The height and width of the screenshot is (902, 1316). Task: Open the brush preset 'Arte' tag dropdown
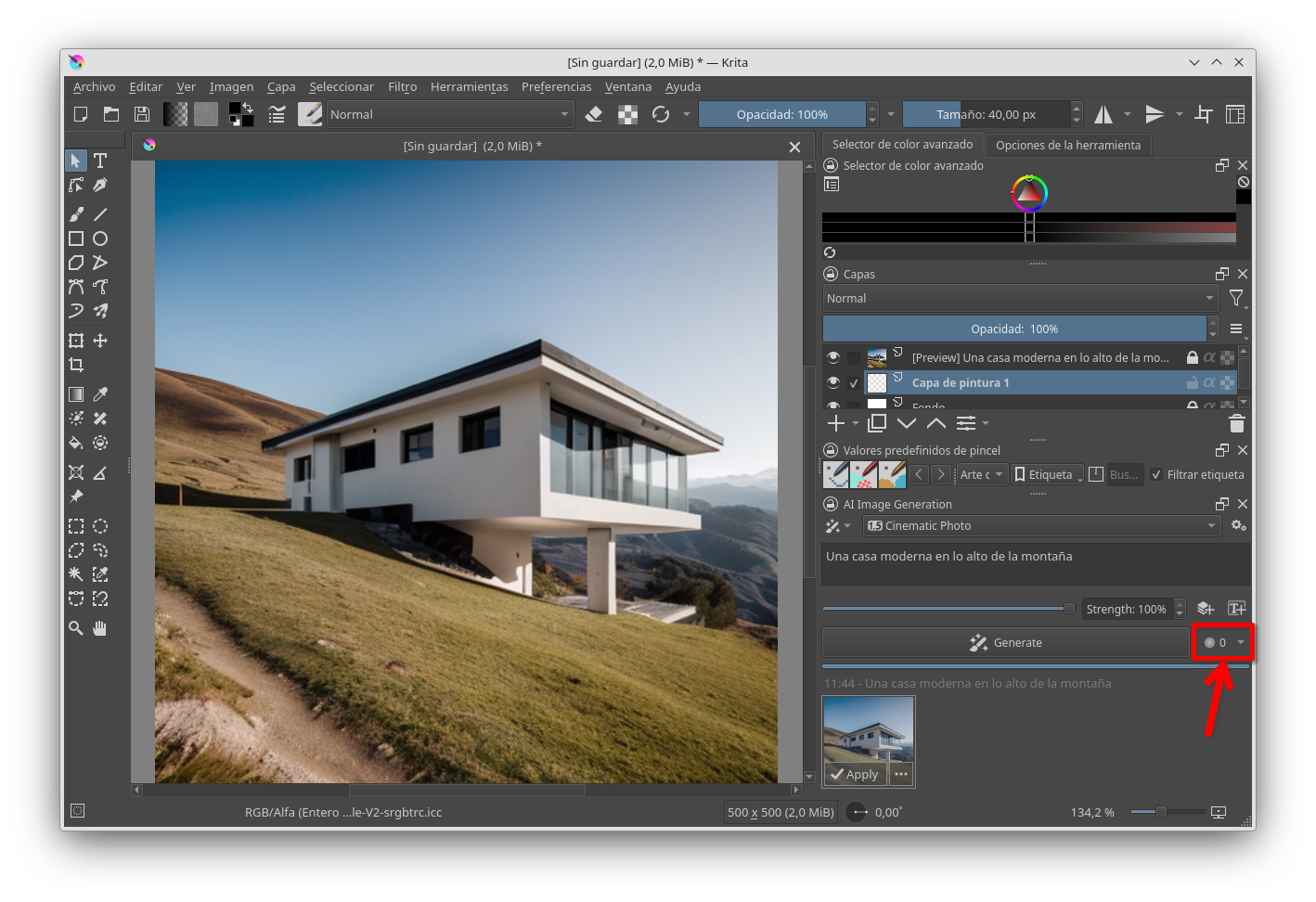(x=983, y=474)
